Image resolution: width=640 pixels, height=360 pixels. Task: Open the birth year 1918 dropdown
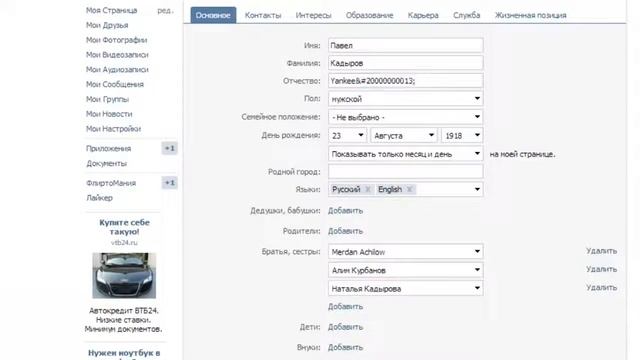pyautogui.click(x=462, y=136)
